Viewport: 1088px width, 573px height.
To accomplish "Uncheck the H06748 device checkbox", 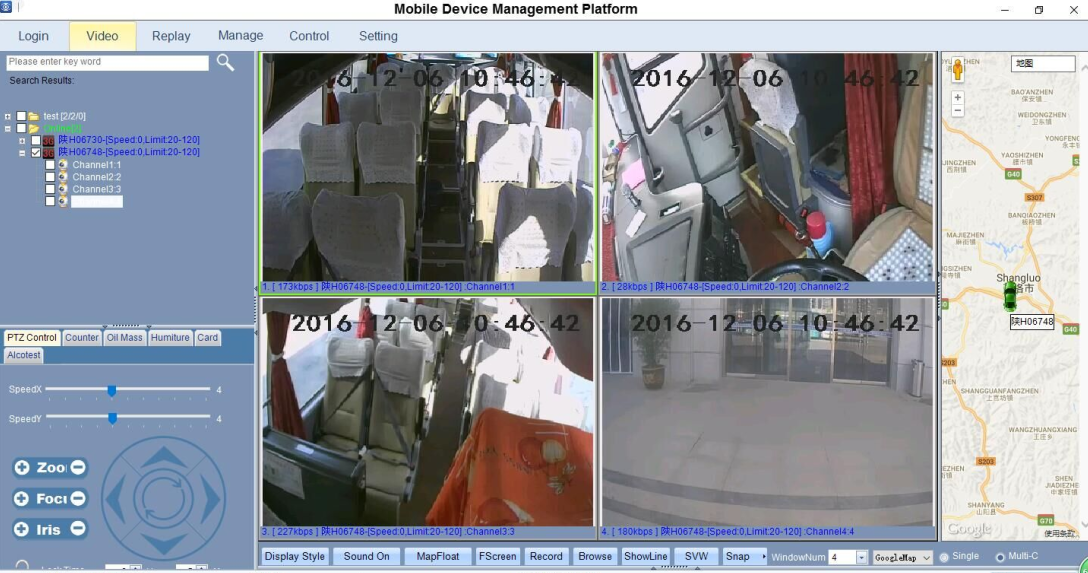I will (36, 153).
